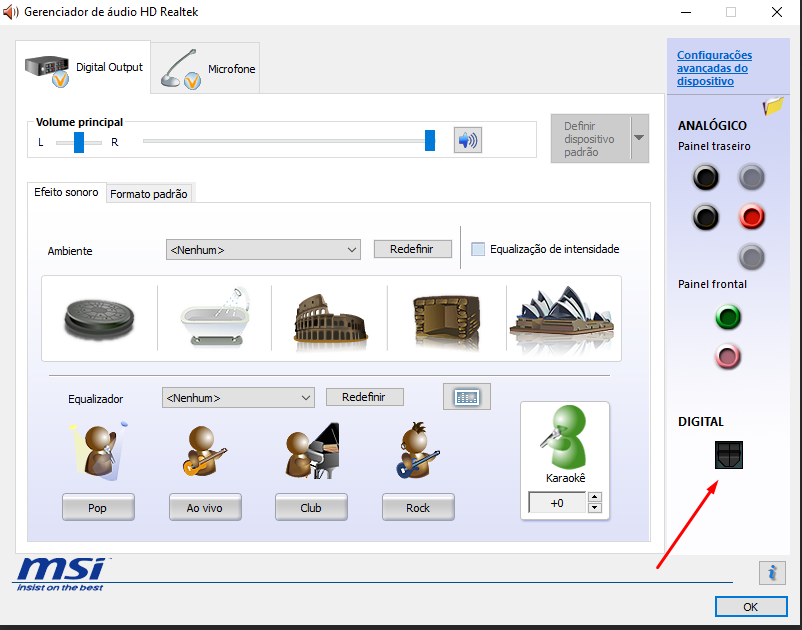Click the digital optical output connector
The image size is (802, 630).
[x=728, y=455]
